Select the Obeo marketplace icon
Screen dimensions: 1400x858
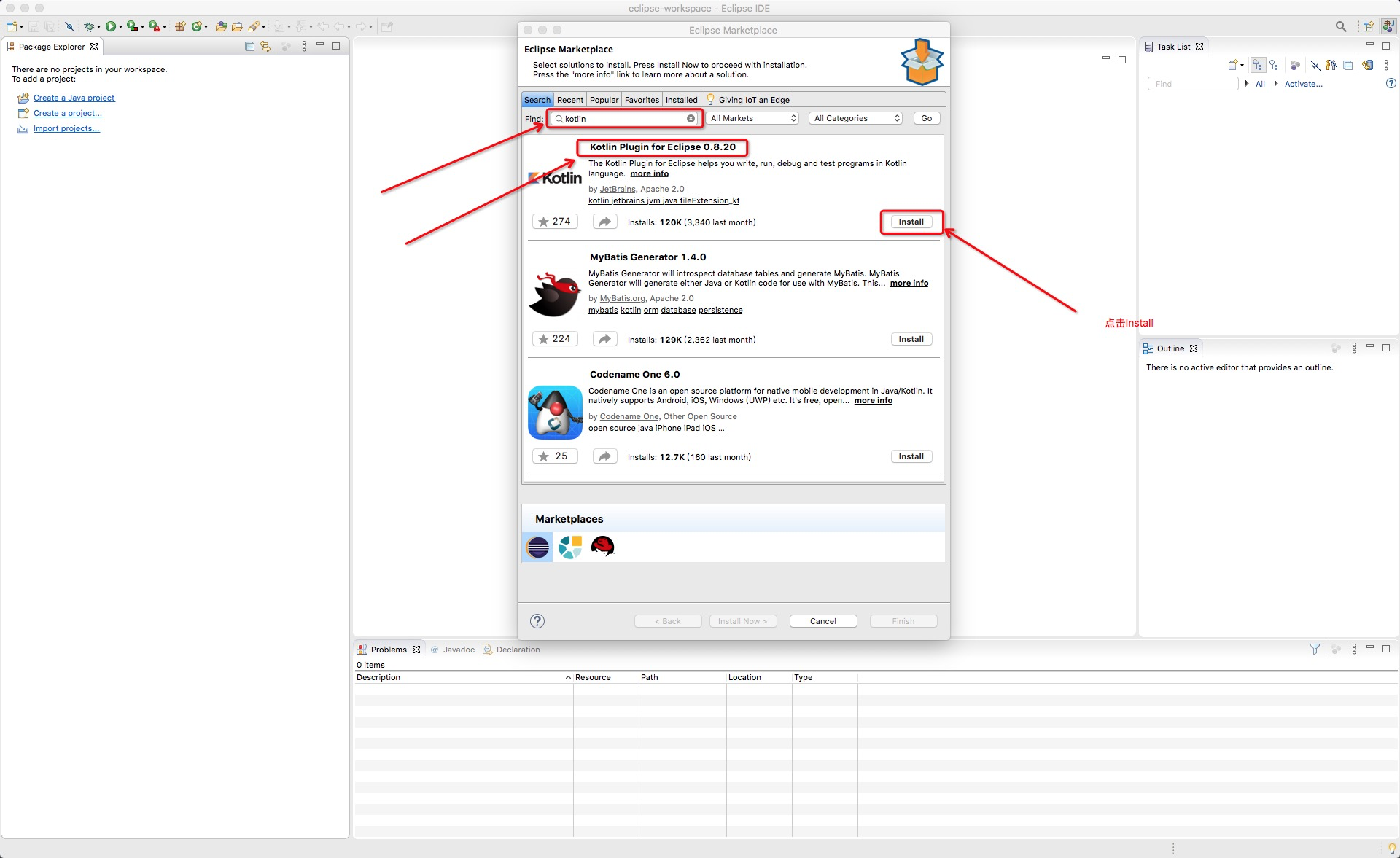570,547
